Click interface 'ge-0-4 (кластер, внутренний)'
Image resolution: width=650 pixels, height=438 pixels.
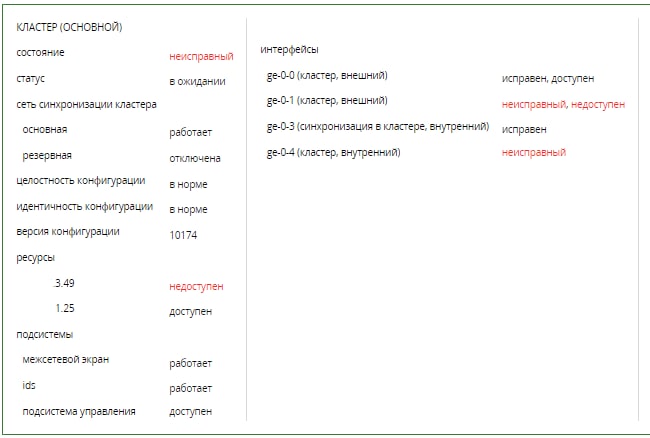coord(333,152)
